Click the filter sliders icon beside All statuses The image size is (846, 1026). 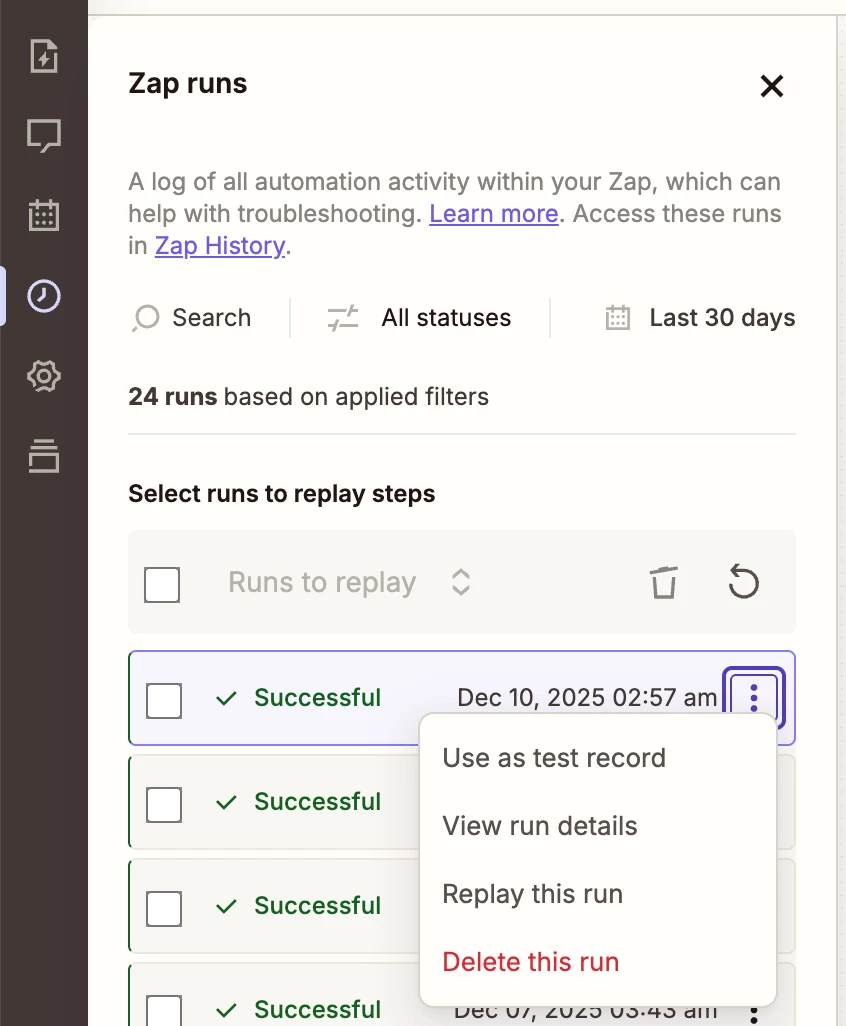click(343, 318)
